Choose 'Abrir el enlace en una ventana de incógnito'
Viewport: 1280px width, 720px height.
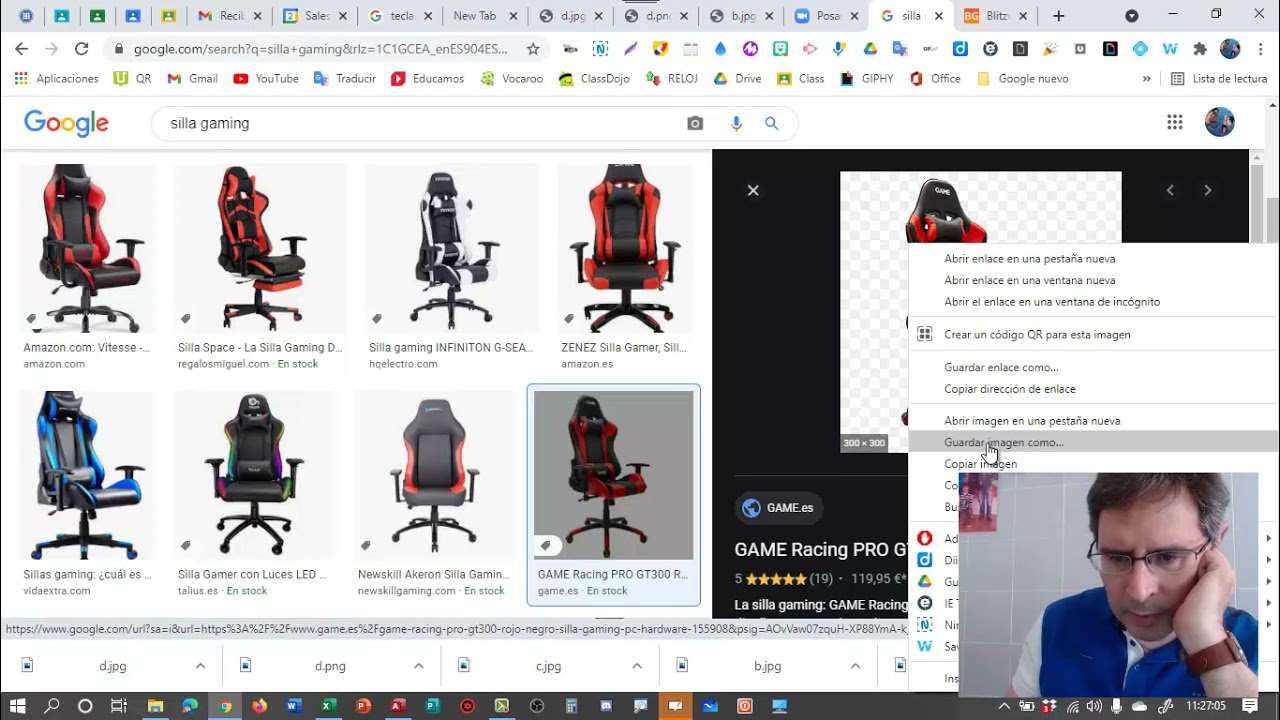pos(1093,302)
